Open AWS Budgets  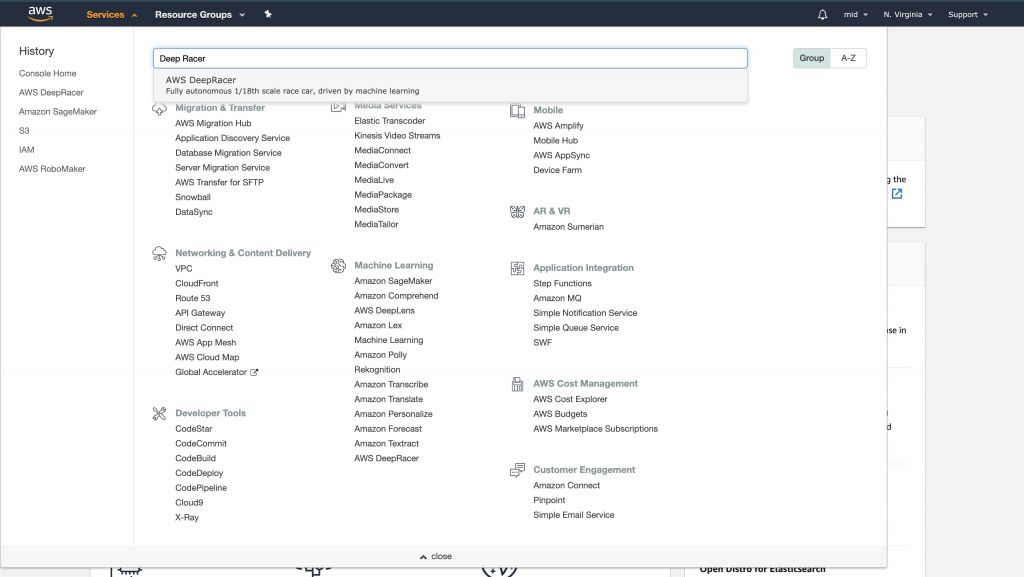pos(560,414)
